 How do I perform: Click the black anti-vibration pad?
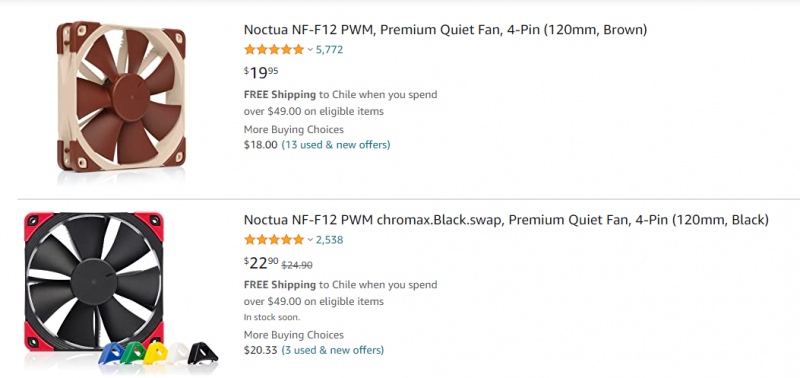[203, 353]
